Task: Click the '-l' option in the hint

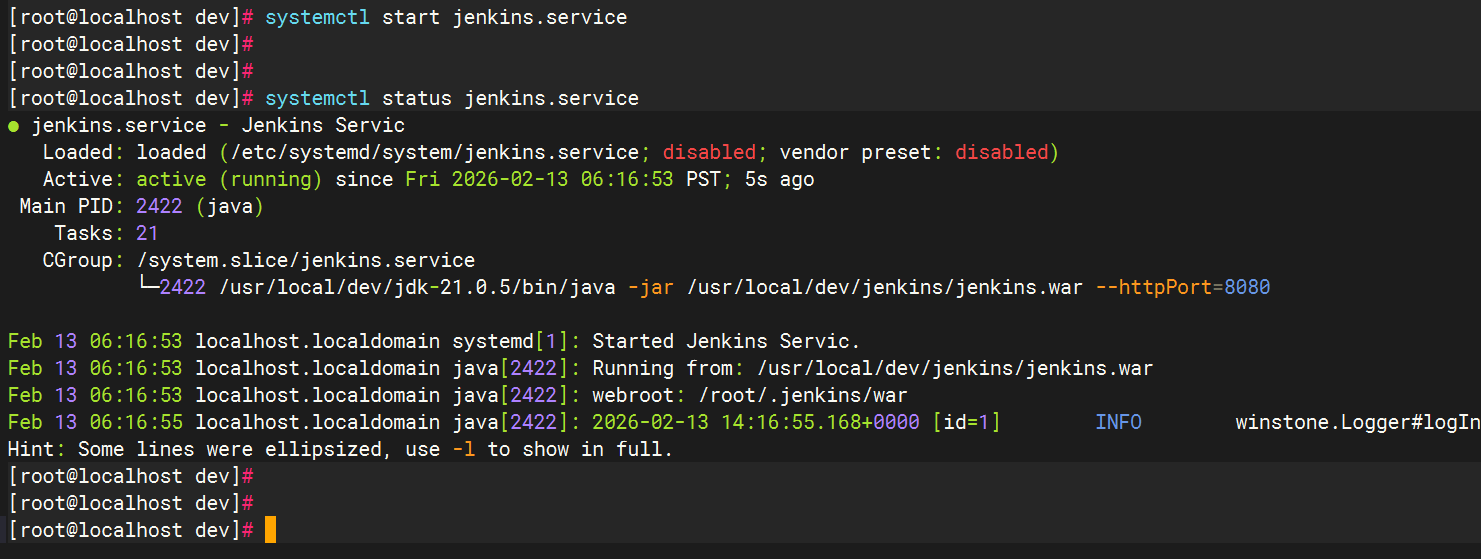Action: [x=464, y=449]
